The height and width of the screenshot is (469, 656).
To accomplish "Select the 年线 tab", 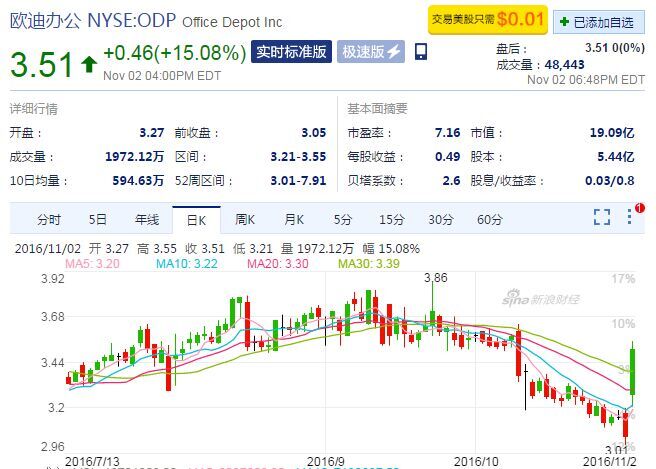I will pyautogui.click(x=147, y=219).
